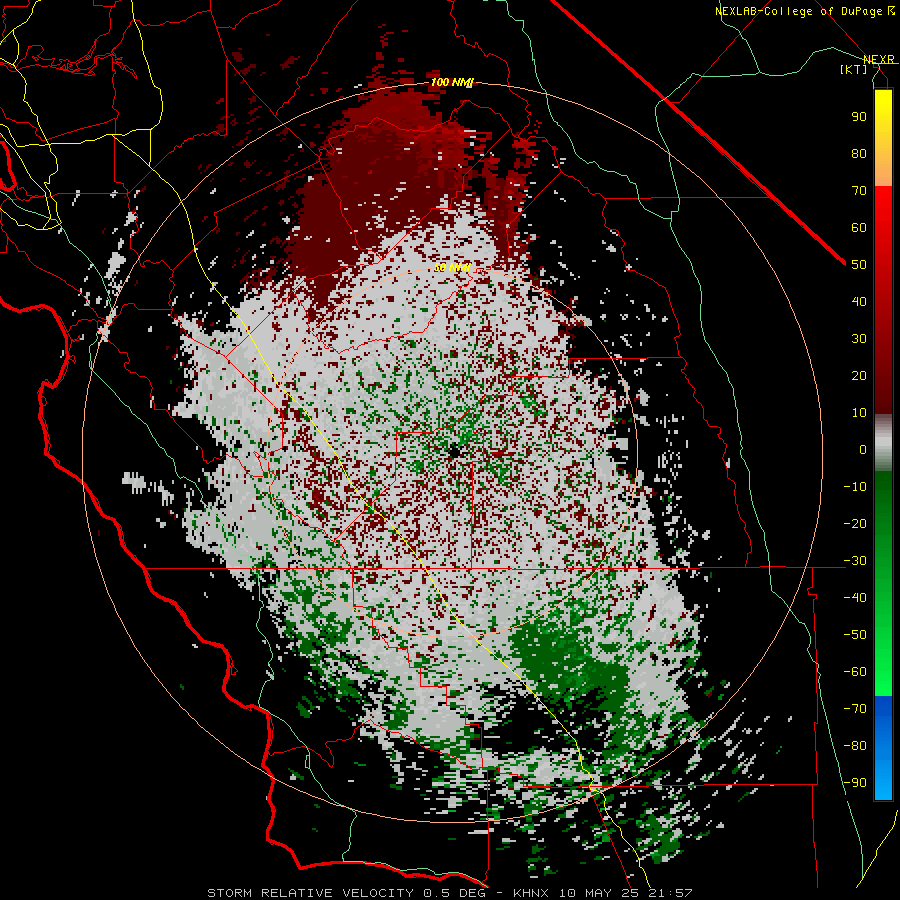This screenshot has width=900, height=900.
Task: Select the -10 value on velocity scale
Action: coord(855,487)
